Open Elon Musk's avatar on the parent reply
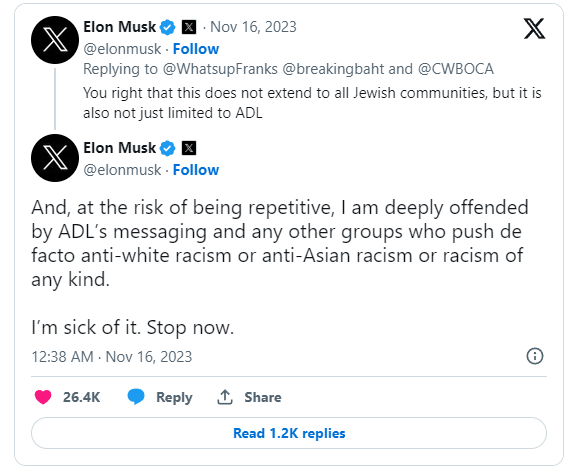The image size is (582, 470). coord(55,40)
